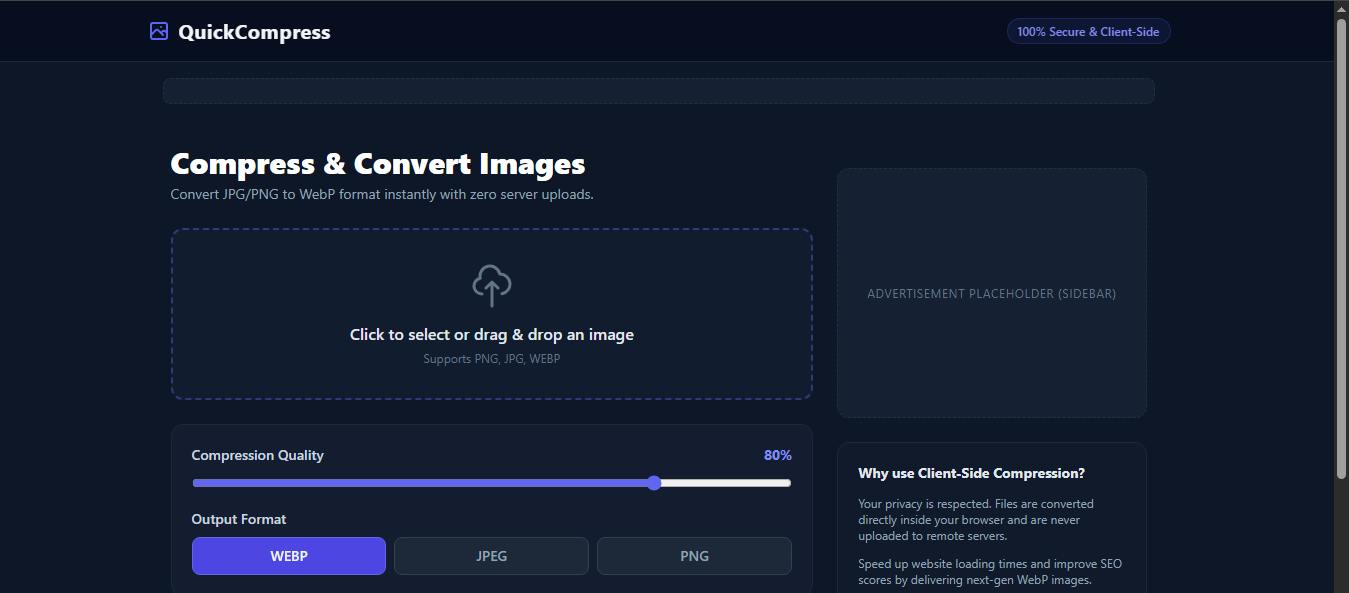Click the QuickCompress site title
Image resolution: width=1349 pixels, height=593 pixels.
click(x=254, y=32)
